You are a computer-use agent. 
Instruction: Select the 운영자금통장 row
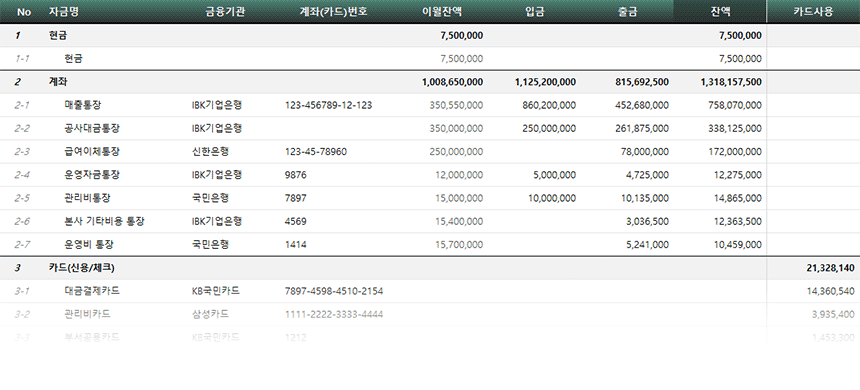[x=430, y=175]
